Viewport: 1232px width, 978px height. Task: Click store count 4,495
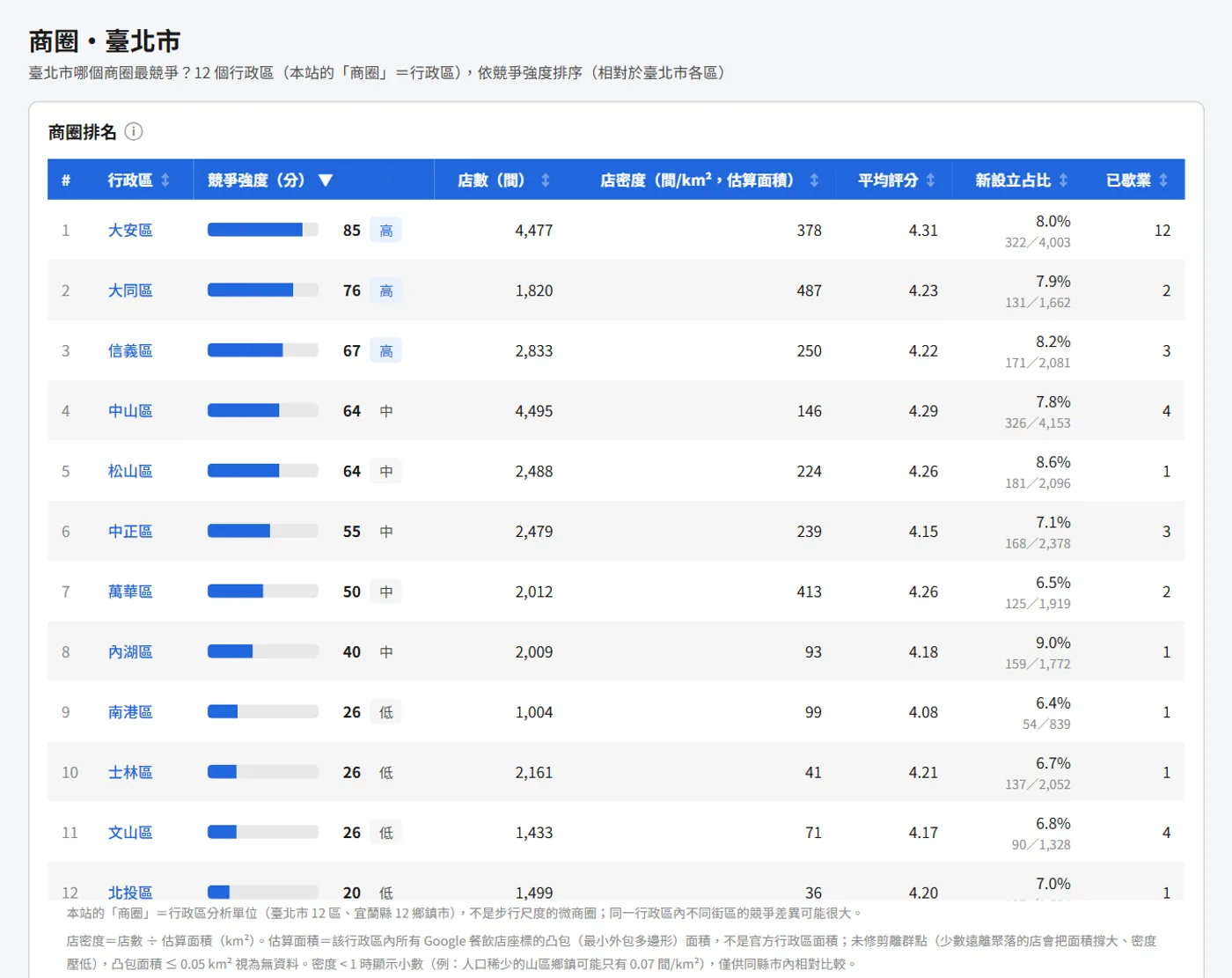(x=534, y=411)
